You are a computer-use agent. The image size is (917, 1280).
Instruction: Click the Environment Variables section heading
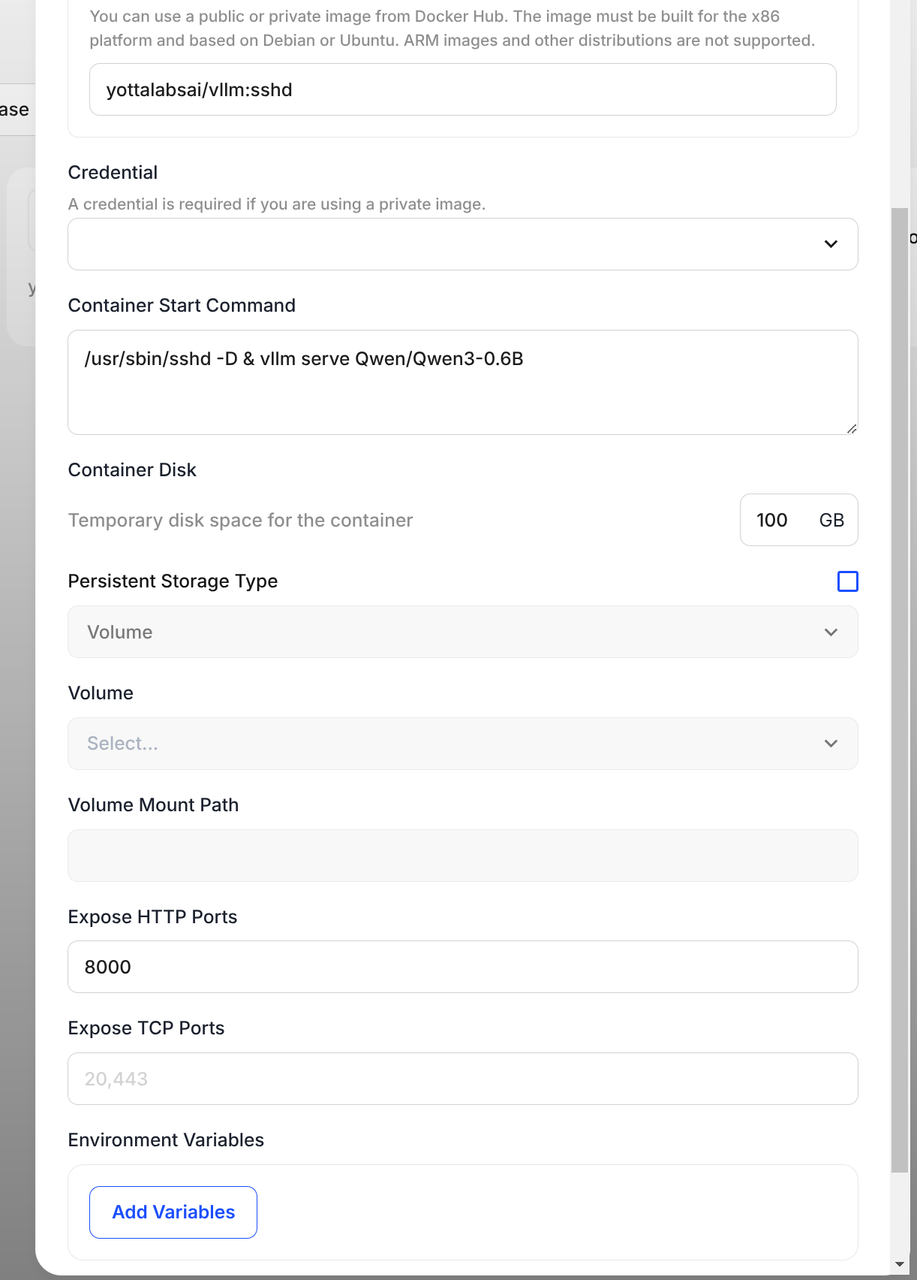point(166,1140)
